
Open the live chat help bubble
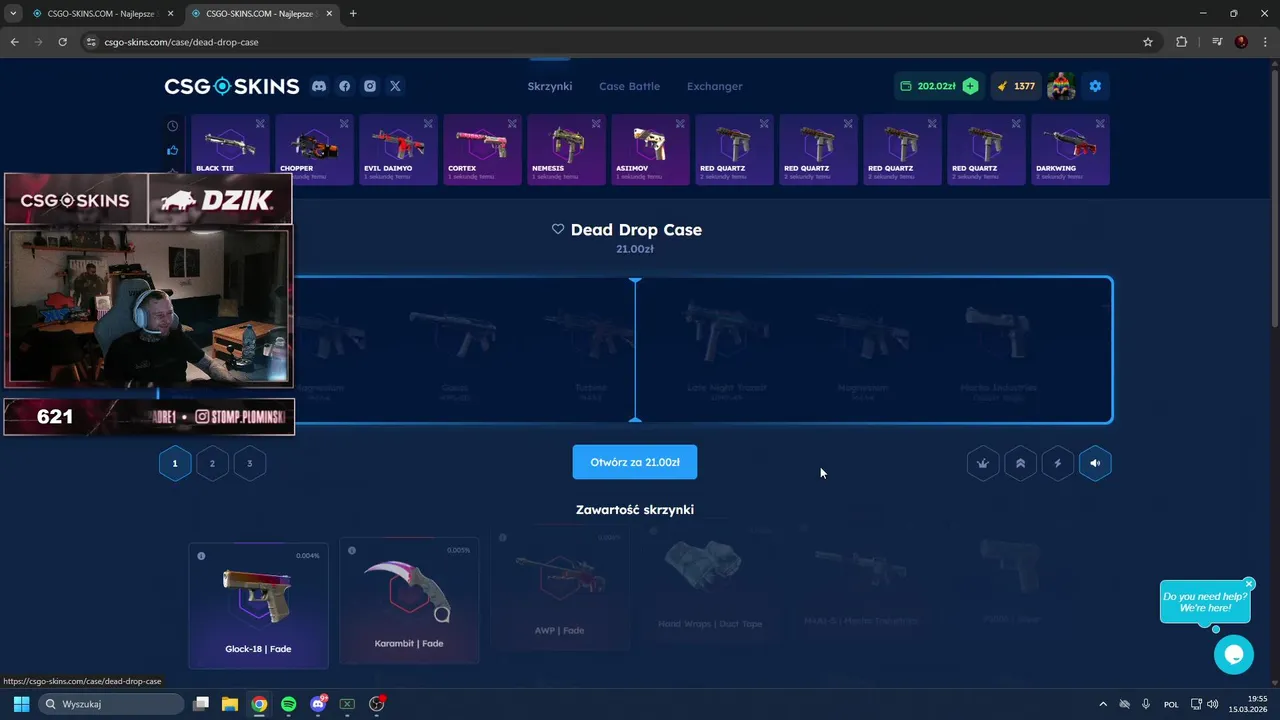pyautogui.click(x=1233, y=654)
